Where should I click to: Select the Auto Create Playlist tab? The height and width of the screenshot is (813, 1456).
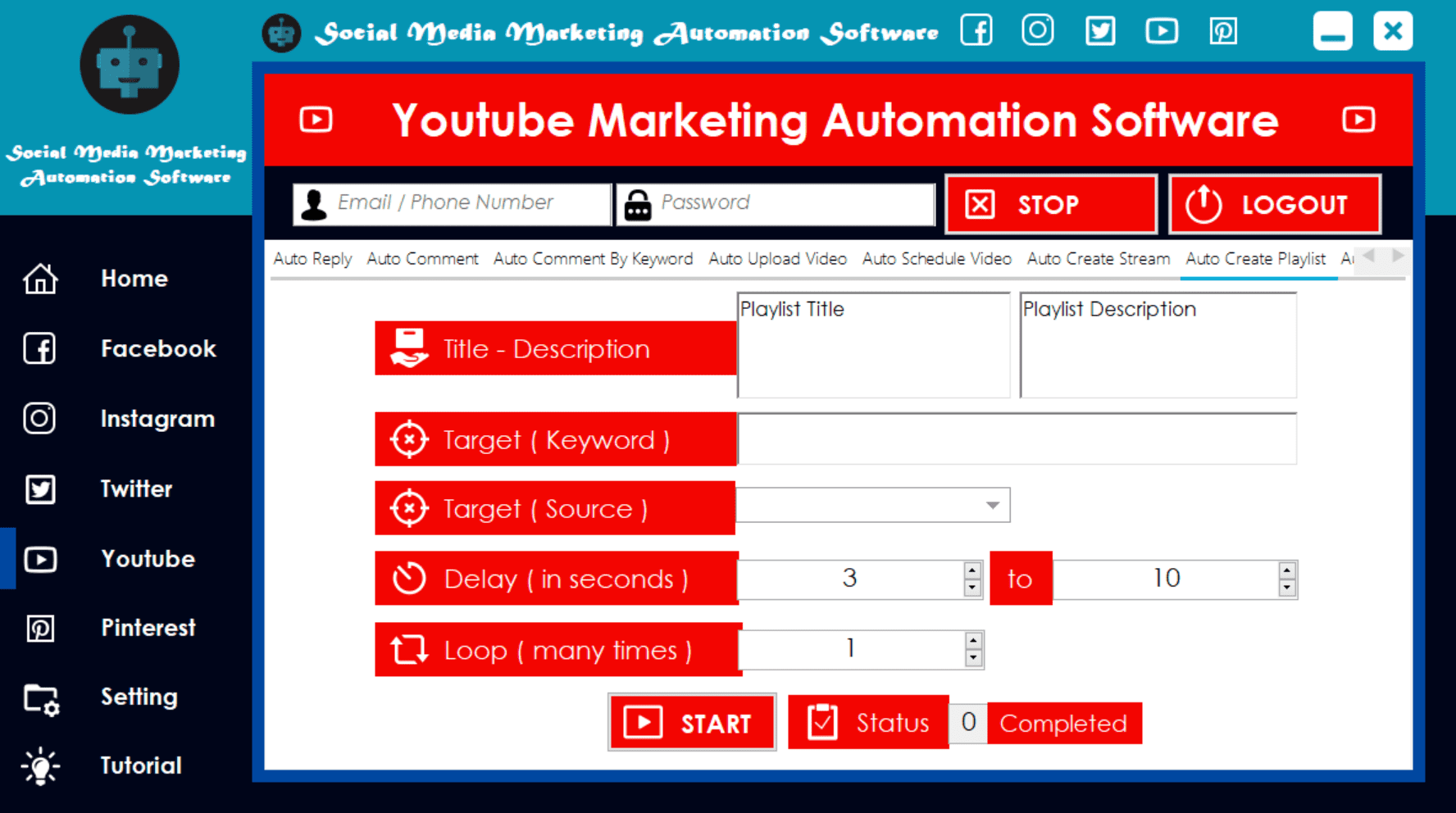click(1255, 259)
